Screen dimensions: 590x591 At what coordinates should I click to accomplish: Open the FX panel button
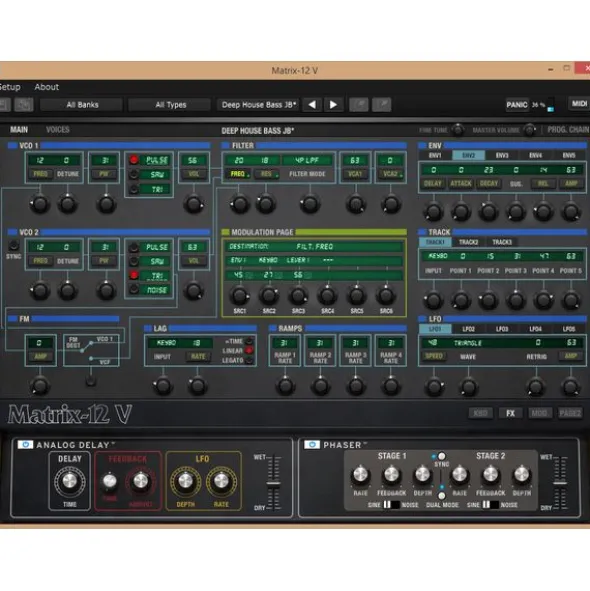(510, 413)
